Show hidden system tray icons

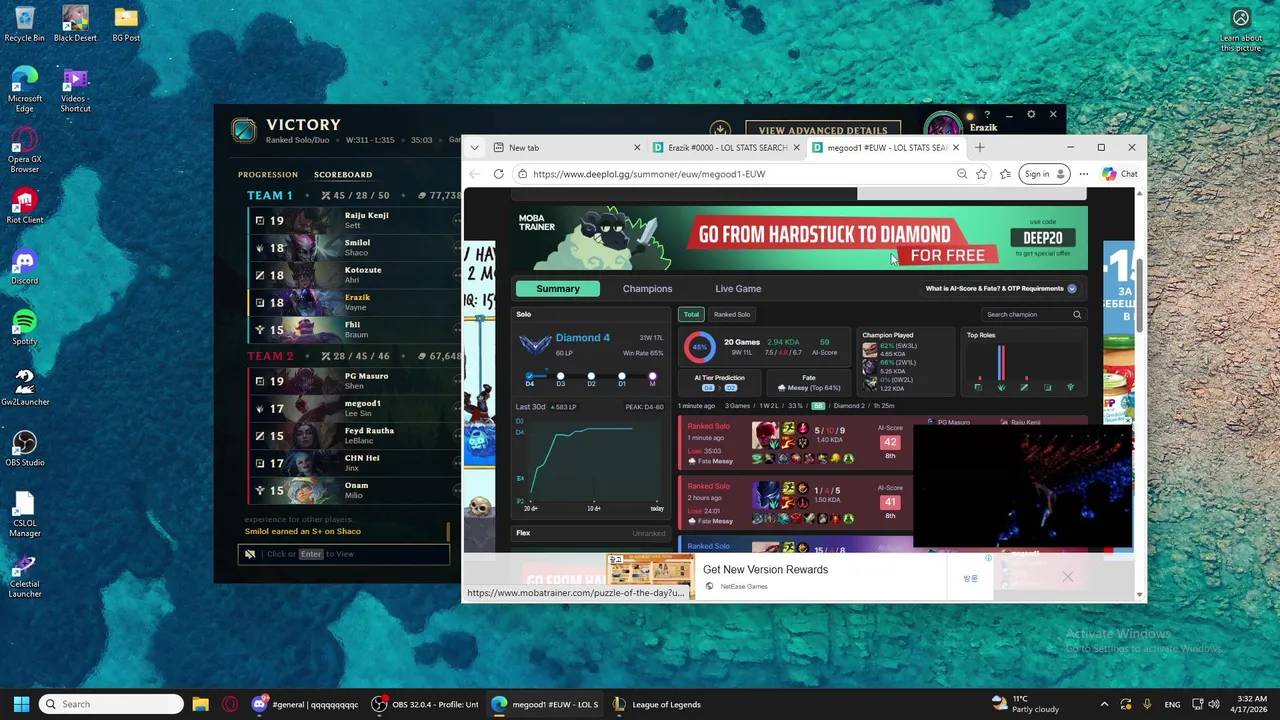[x=1104, y=704]
